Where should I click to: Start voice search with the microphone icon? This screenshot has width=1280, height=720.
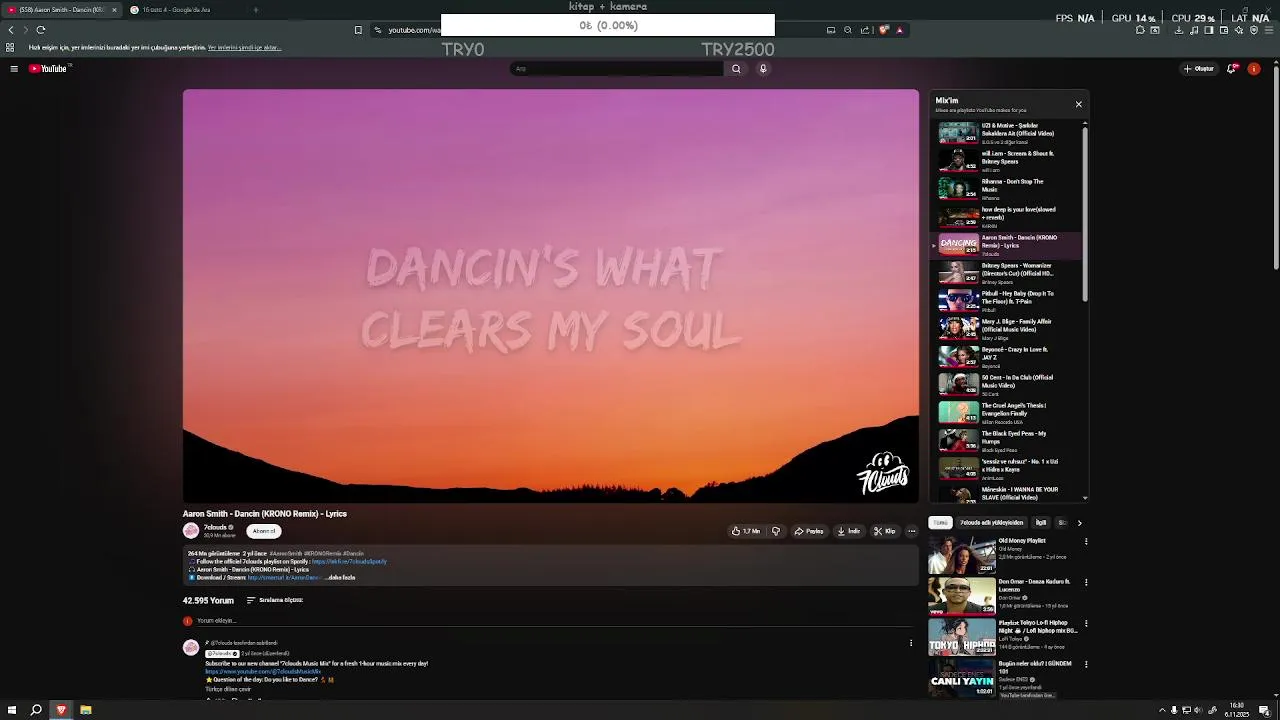[x=763, y=69]
